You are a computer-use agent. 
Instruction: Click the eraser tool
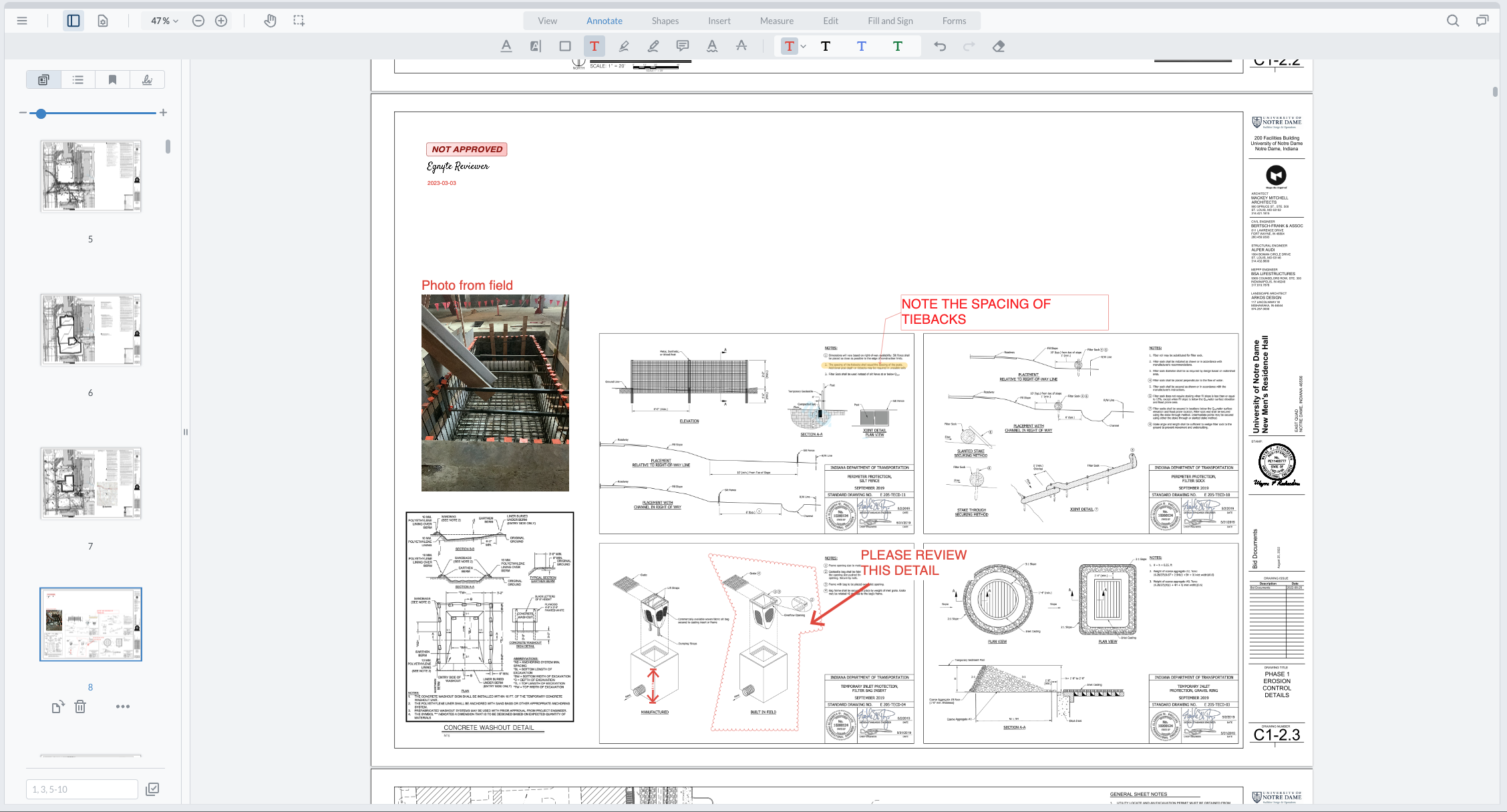[x=999, y=46]
